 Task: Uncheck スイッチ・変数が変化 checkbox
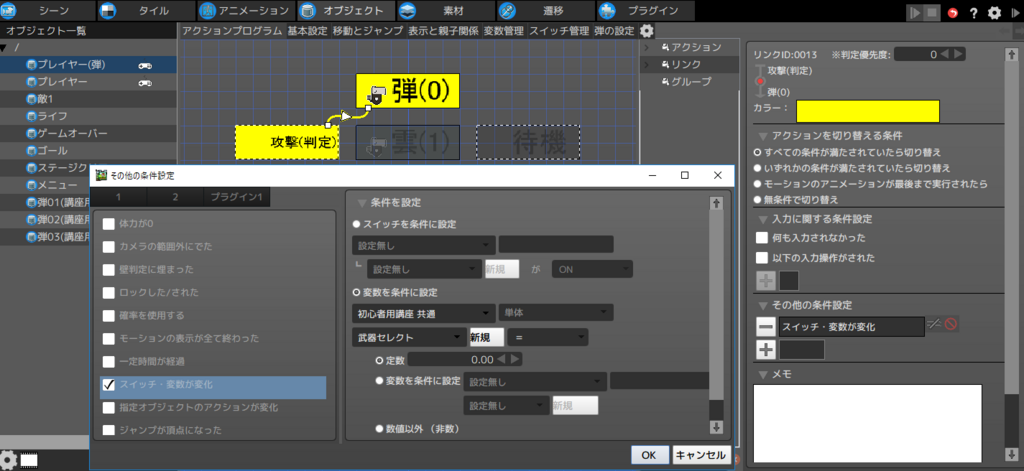pyautogui.click(x=109, y=385)
